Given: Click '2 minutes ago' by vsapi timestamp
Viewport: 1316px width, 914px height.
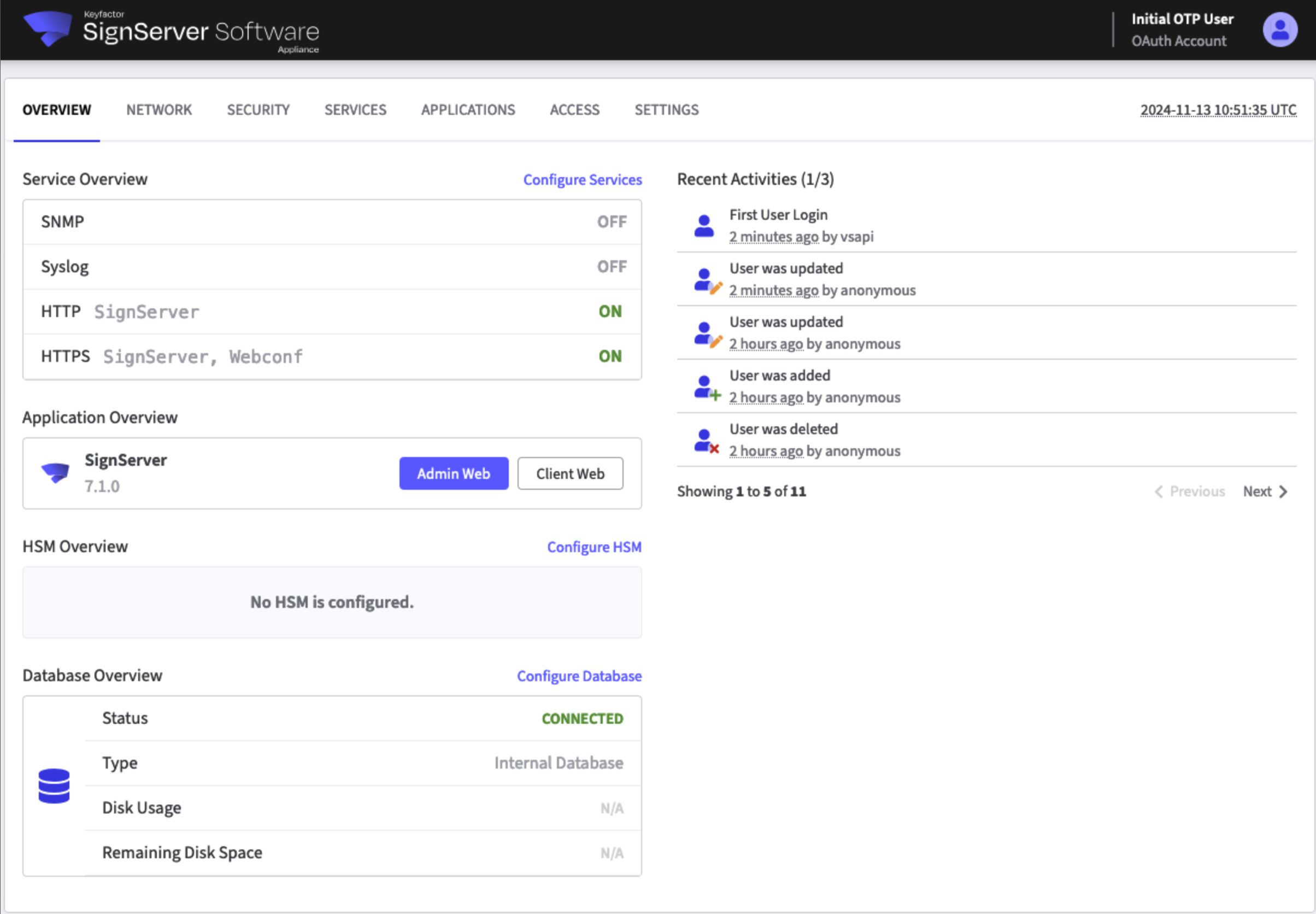Looking at the screenshot, I should tap(774, 237).
